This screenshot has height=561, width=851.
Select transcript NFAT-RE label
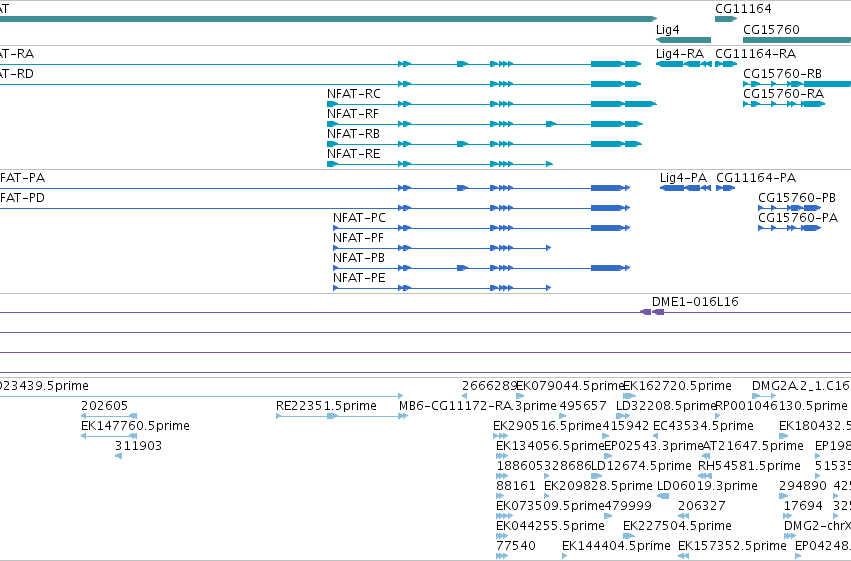[353, 154]
